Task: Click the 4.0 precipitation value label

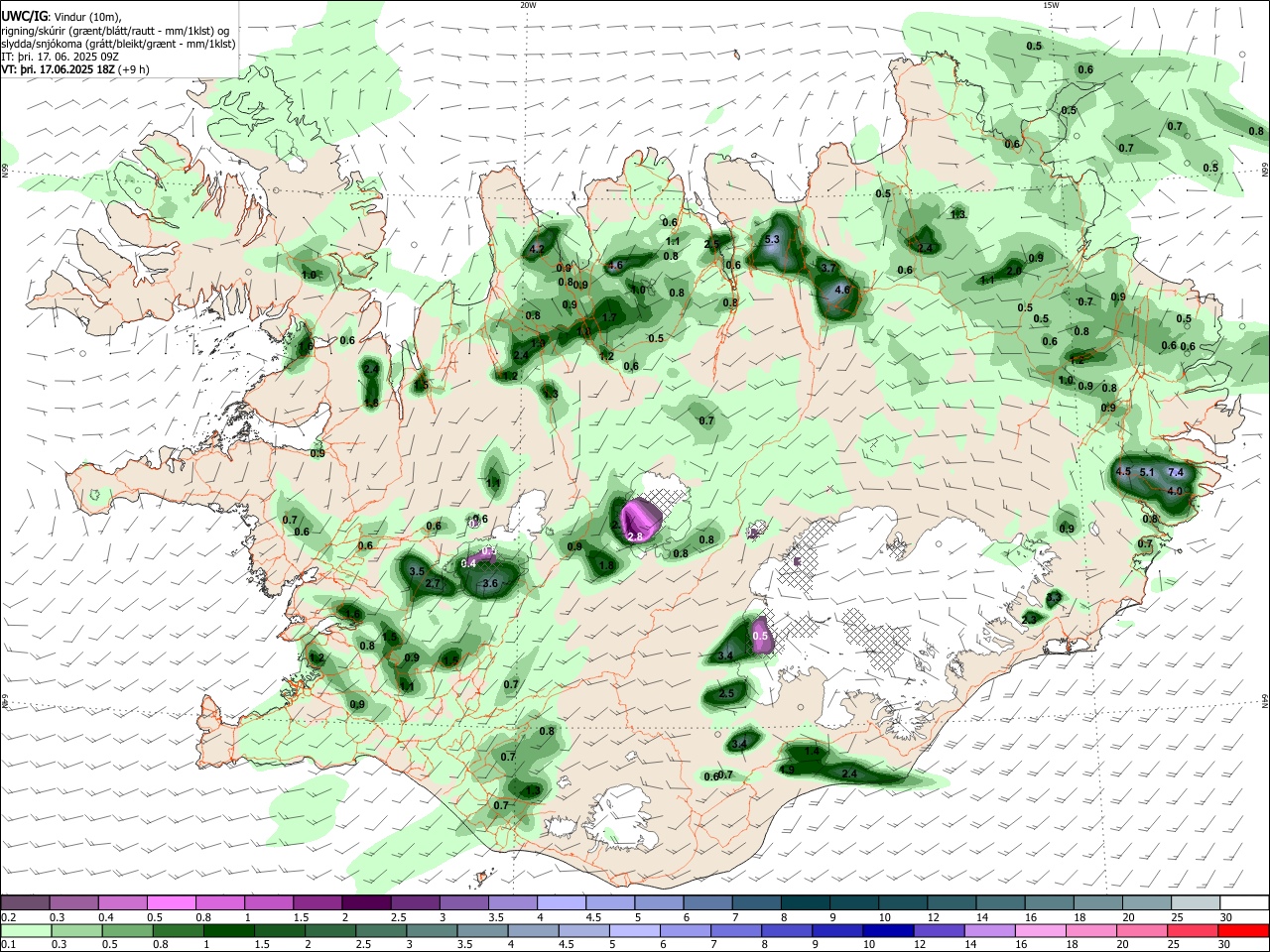Action: (1176, 491)
